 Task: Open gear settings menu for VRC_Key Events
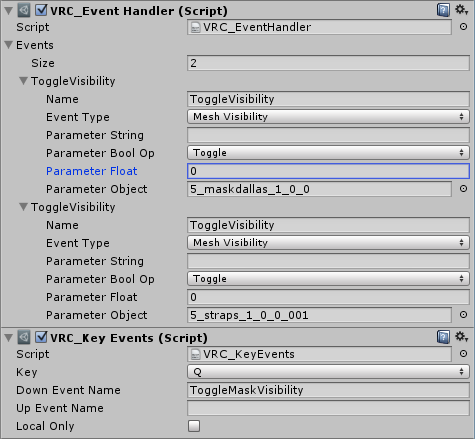(x=462, y=337)
